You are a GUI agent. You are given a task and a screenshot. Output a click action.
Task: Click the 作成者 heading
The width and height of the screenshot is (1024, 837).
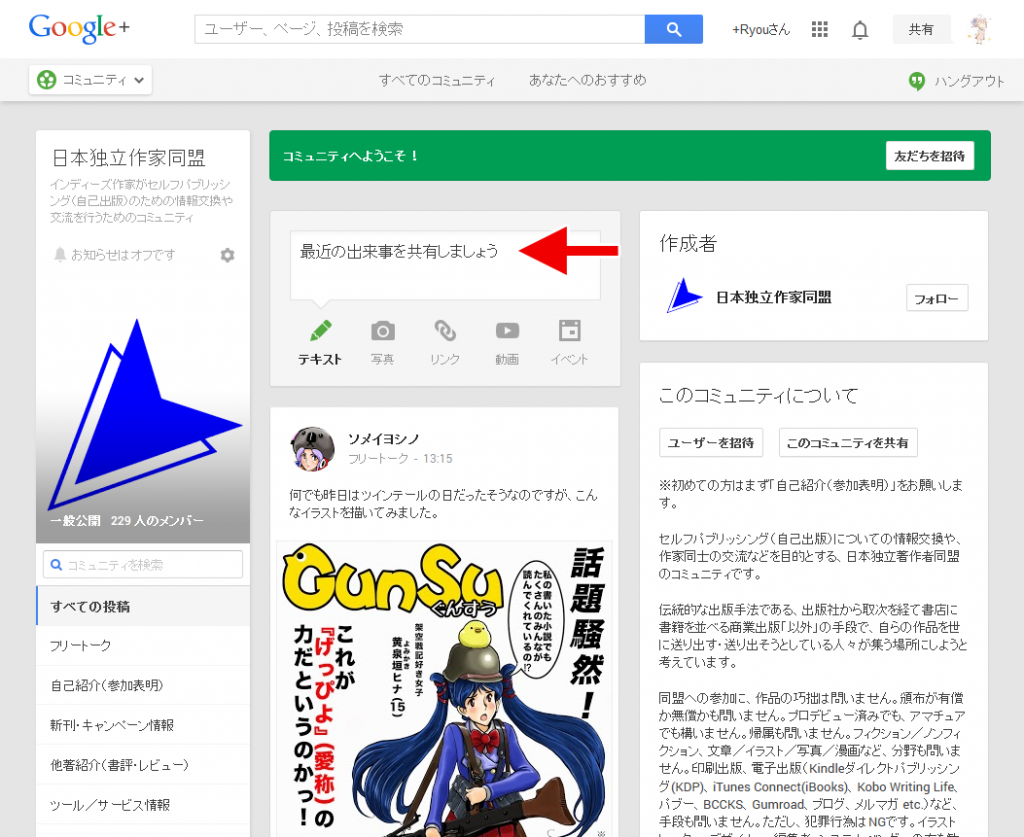pyautogui.click(x=688, y=243)
